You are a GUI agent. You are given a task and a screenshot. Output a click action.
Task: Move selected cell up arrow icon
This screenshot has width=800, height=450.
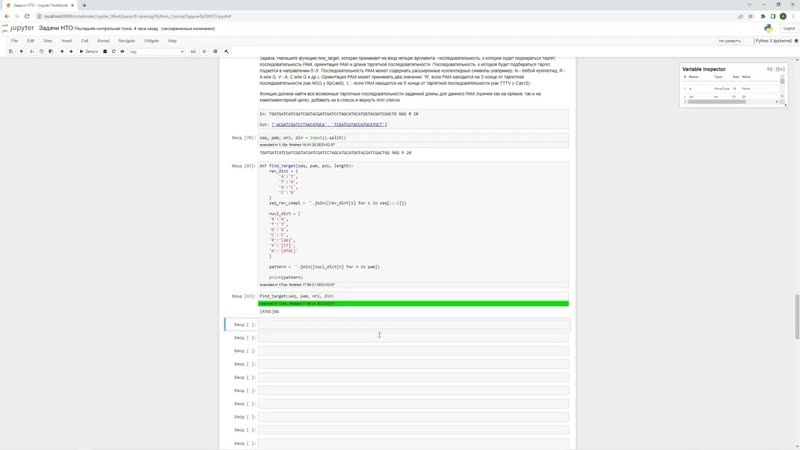[x=62, y=52]
